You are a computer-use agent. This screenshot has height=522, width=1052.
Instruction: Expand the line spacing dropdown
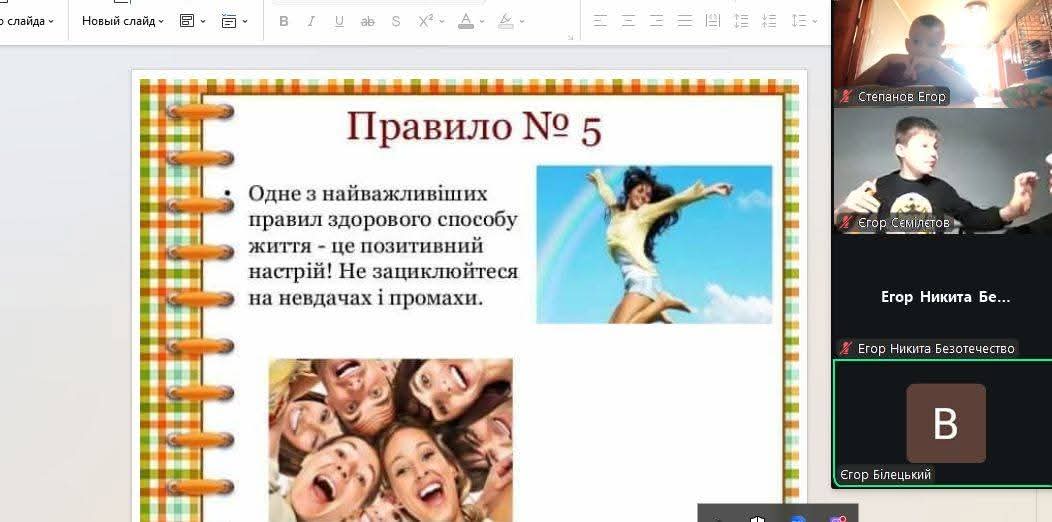click(814, 21)
